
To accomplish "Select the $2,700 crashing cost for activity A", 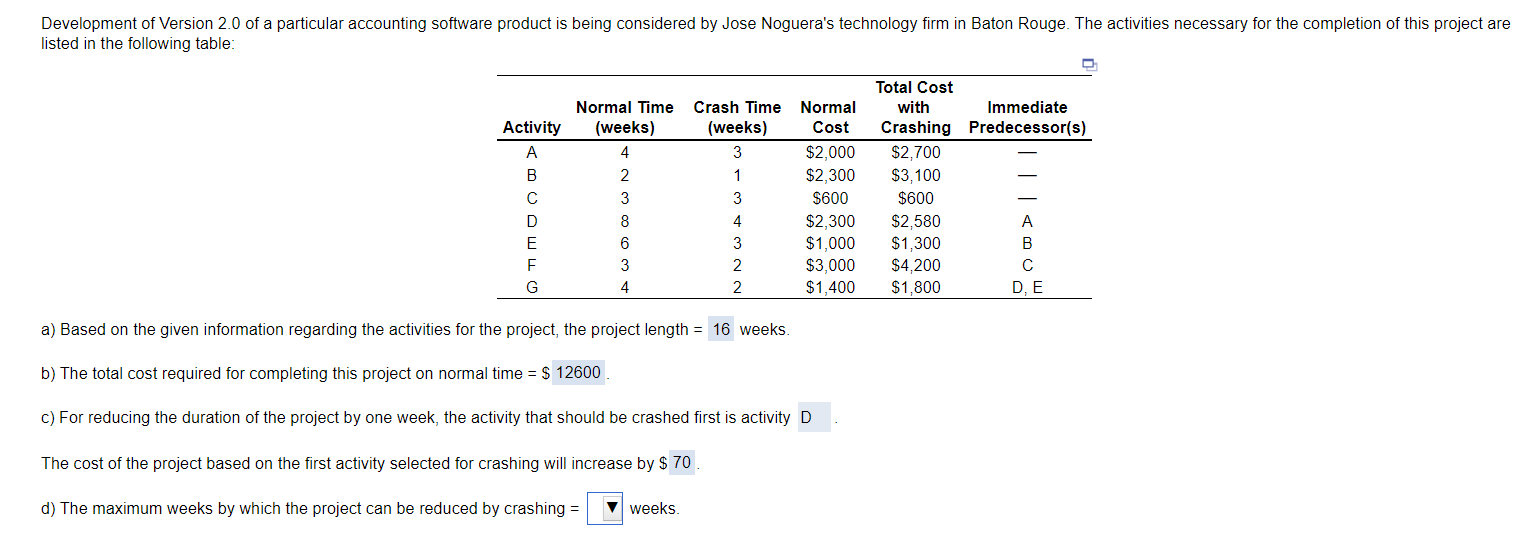I will (x=915, y=153).
